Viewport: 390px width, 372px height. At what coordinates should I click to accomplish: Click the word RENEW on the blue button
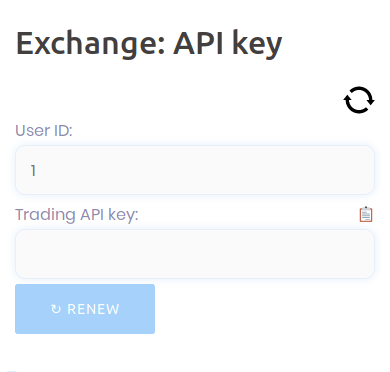[x=93, y=309]
